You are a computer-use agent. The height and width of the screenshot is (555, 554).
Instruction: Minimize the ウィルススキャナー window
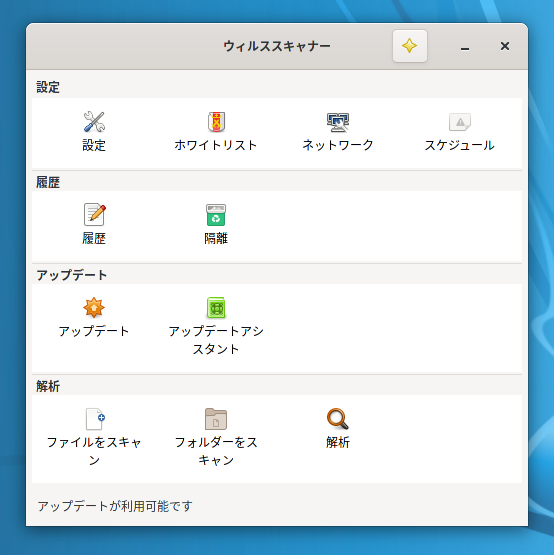(x=465, y=46)
